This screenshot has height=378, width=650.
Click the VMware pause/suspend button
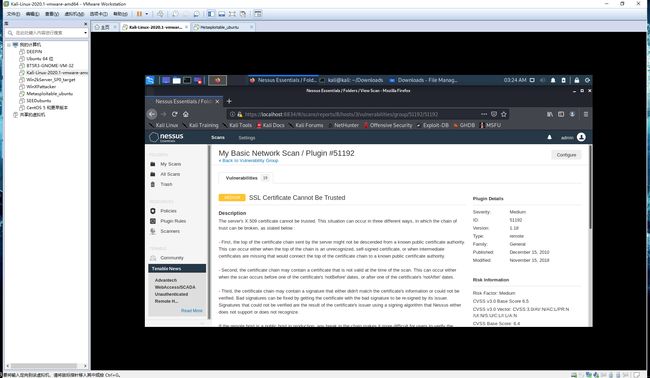click(139, 14)
